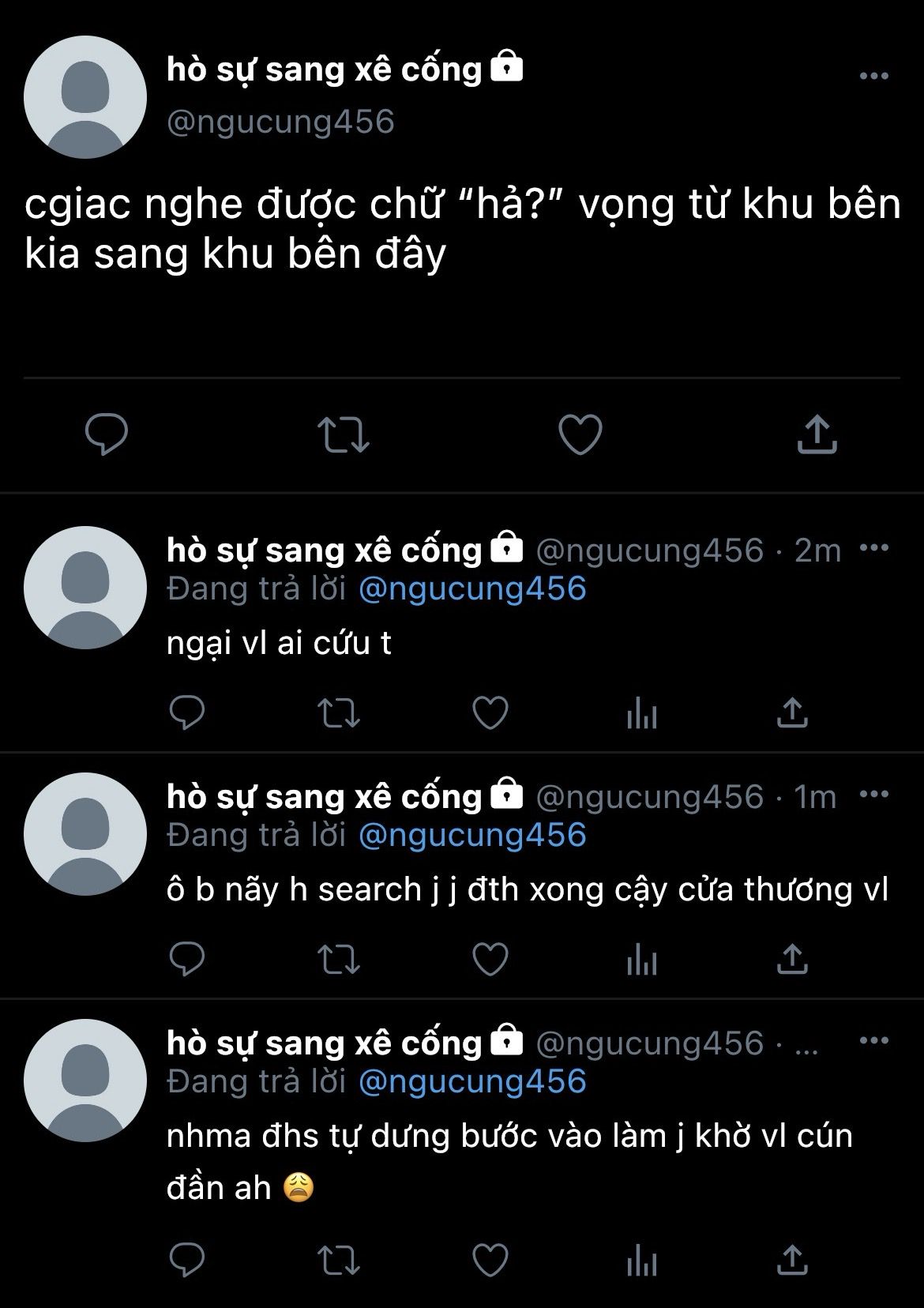The width and height of the screenshot is (924, 1308).
Task: Share the "search j j" reply
Action: point(792,959)
